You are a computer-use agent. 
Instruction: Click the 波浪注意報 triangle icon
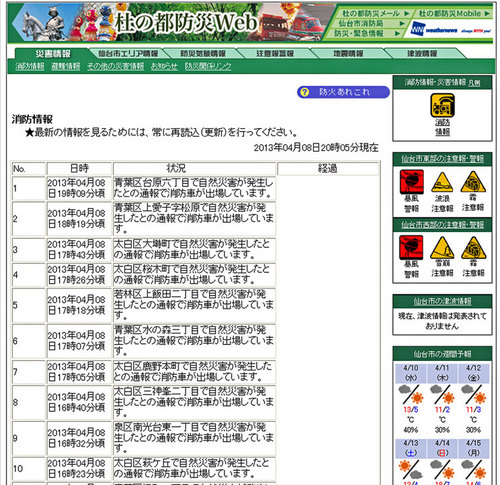[x=442, y=182]
